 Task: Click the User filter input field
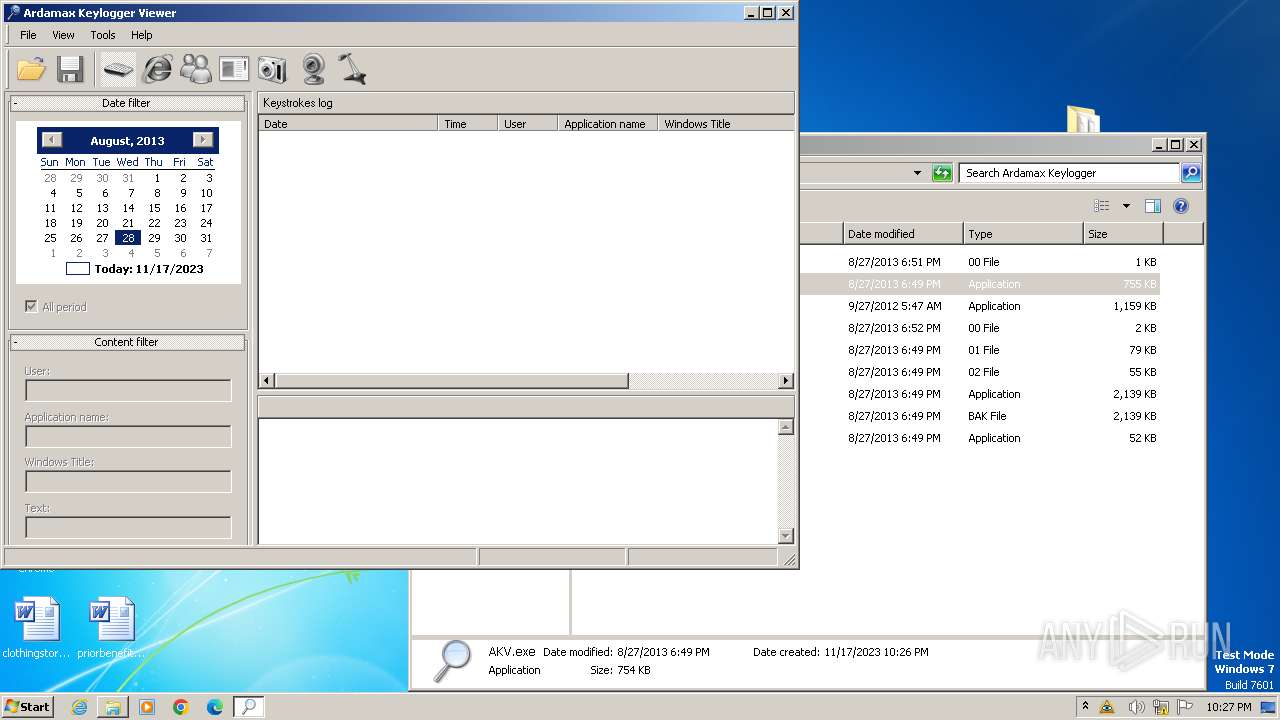point(128,391)
